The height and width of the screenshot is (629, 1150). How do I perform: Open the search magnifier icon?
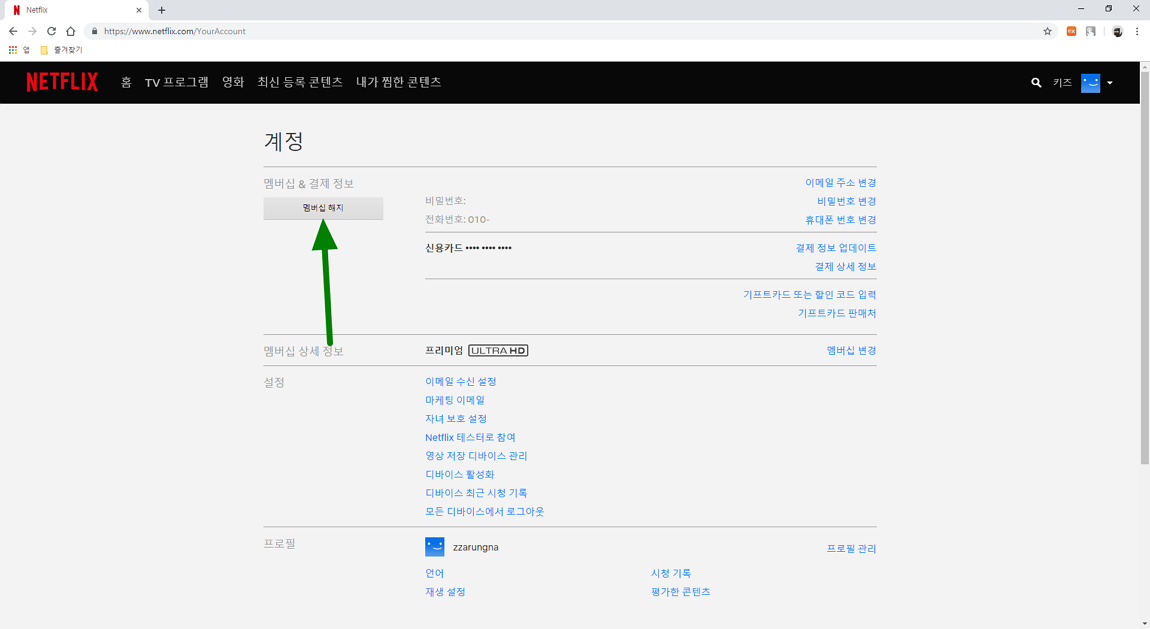(1036, 83)
